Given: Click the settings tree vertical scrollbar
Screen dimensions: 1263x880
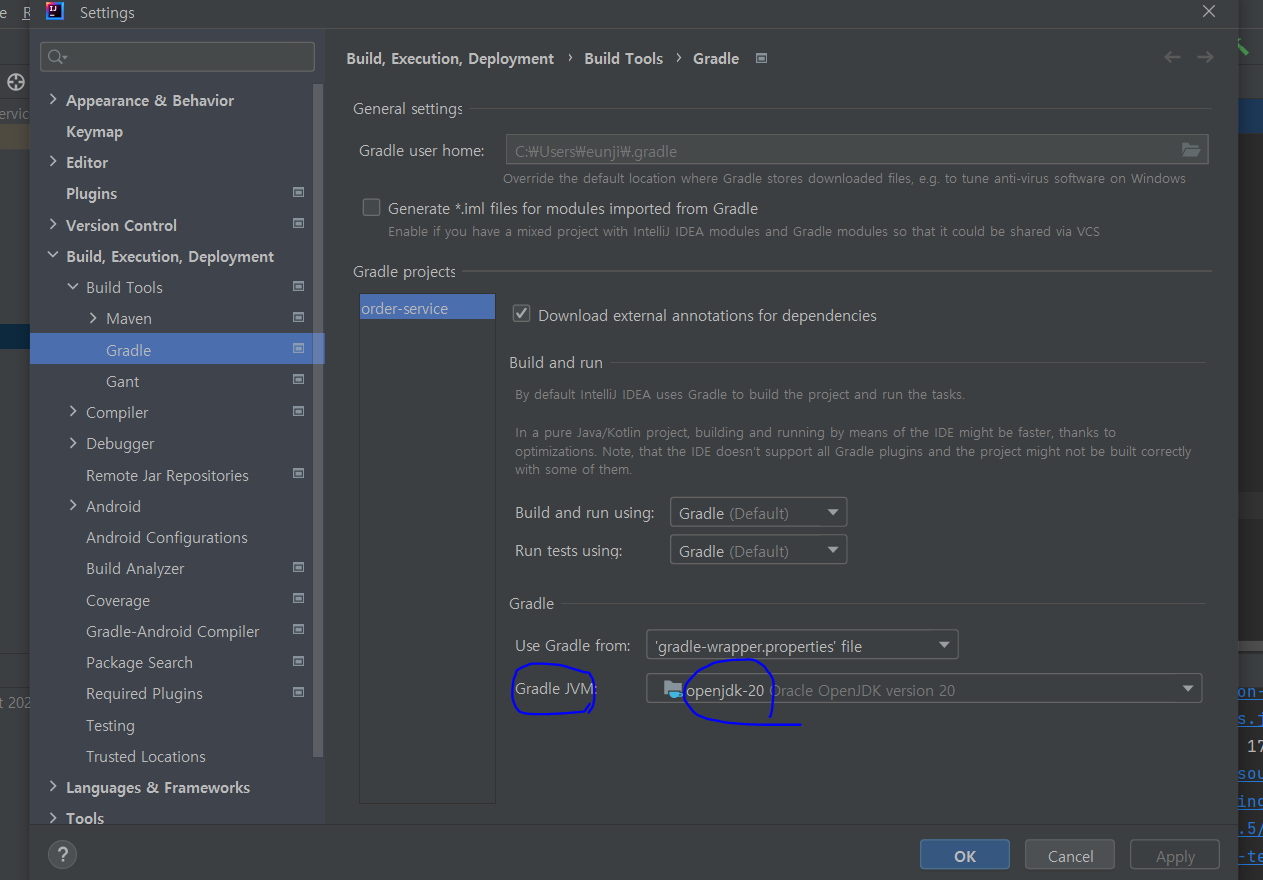Looking at the screenshot, I should 319,420.
